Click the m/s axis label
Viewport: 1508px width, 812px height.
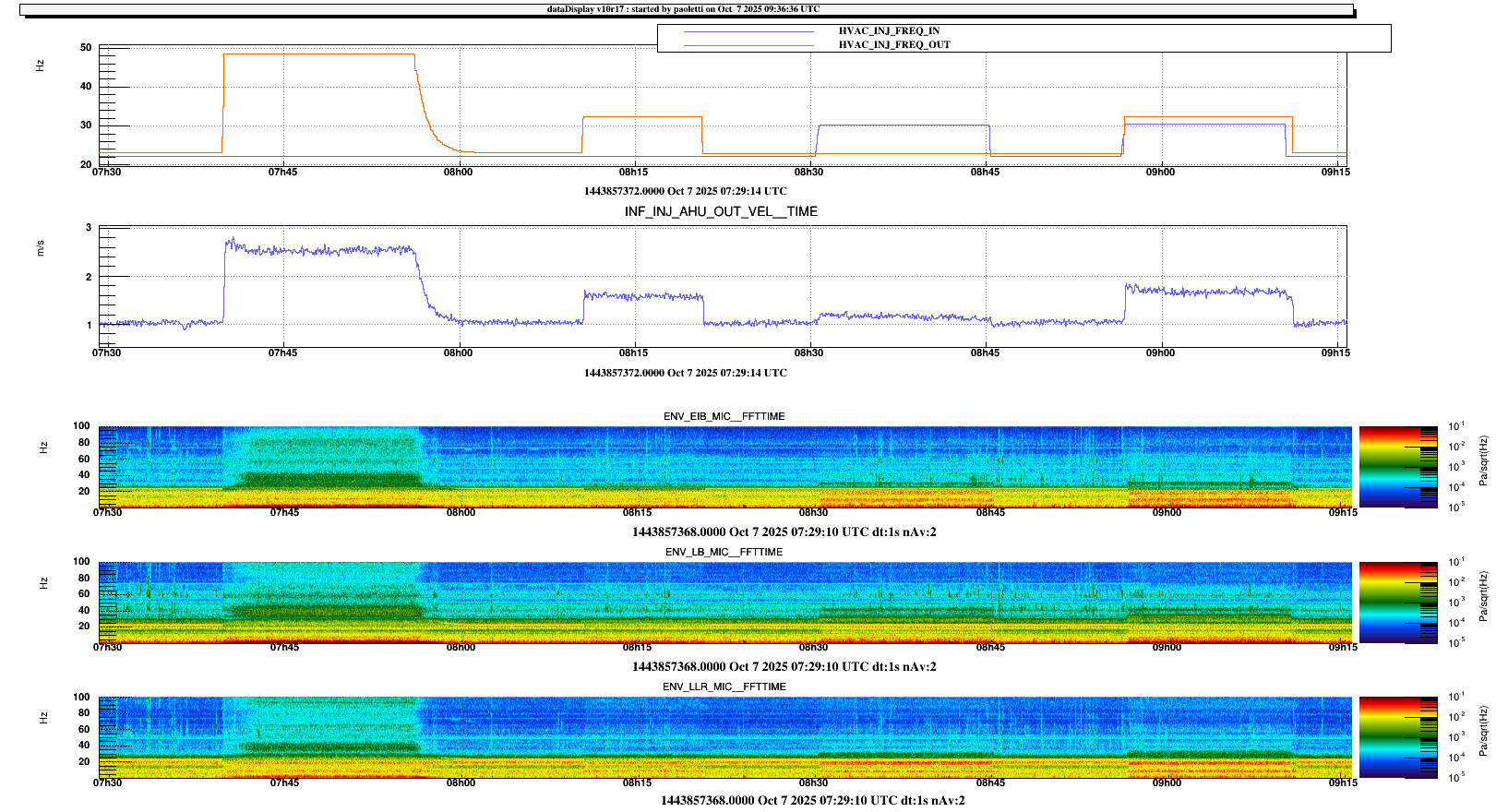point(41,247)
